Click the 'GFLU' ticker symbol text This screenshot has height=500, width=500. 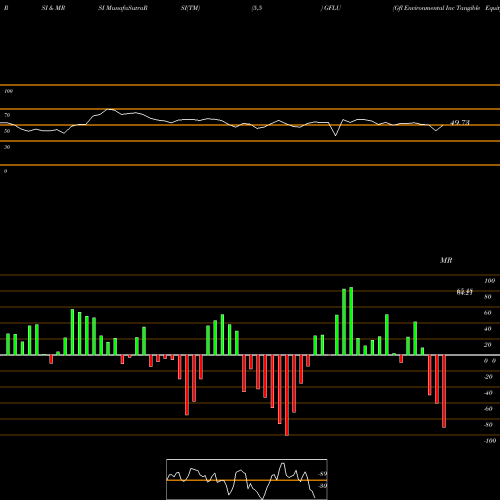(x=332, y=8)
